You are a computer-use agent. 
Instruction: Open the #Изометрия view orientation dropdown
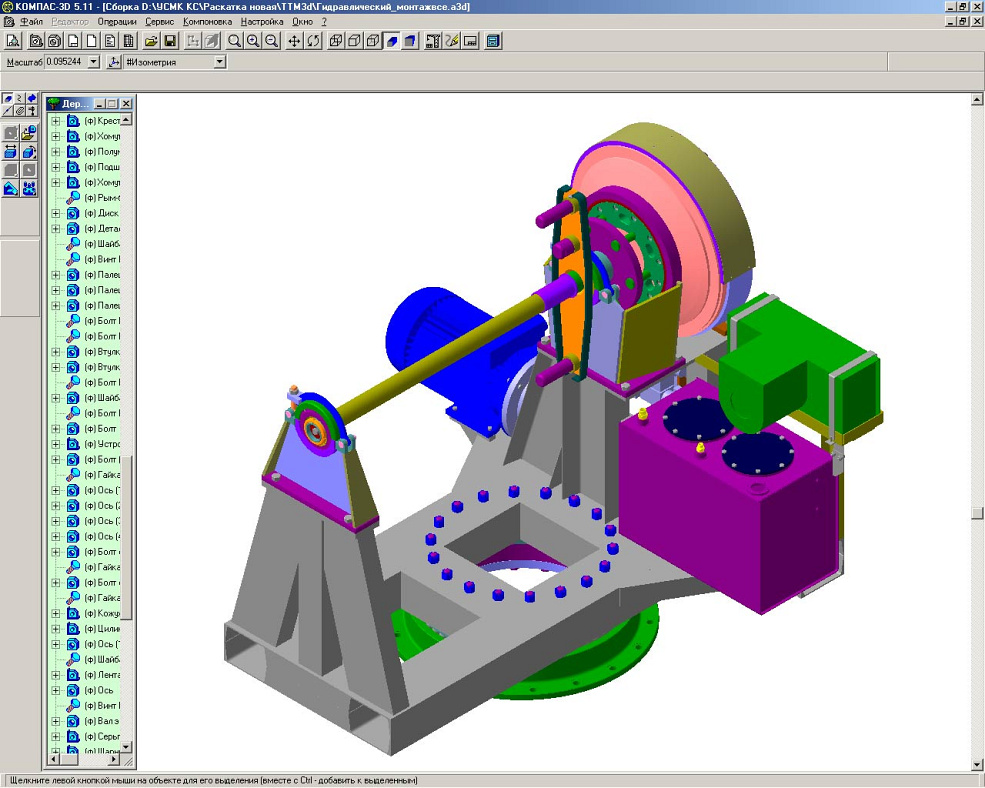point(220,62)
